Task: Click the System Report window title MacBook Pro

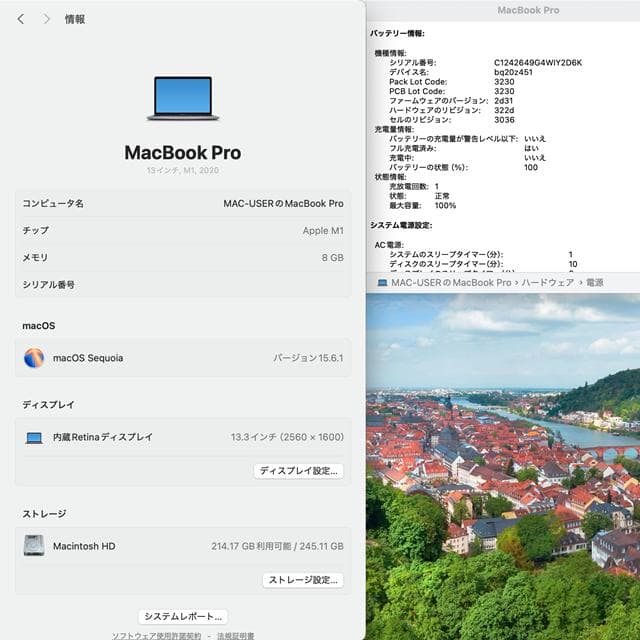Action: click(528, 10)
